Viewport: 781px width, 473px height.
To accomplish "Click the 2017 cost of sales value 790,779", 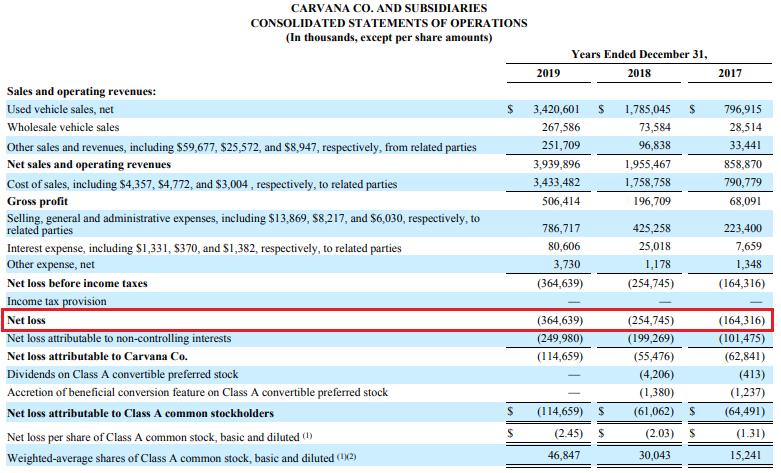I will click(741, 183).
